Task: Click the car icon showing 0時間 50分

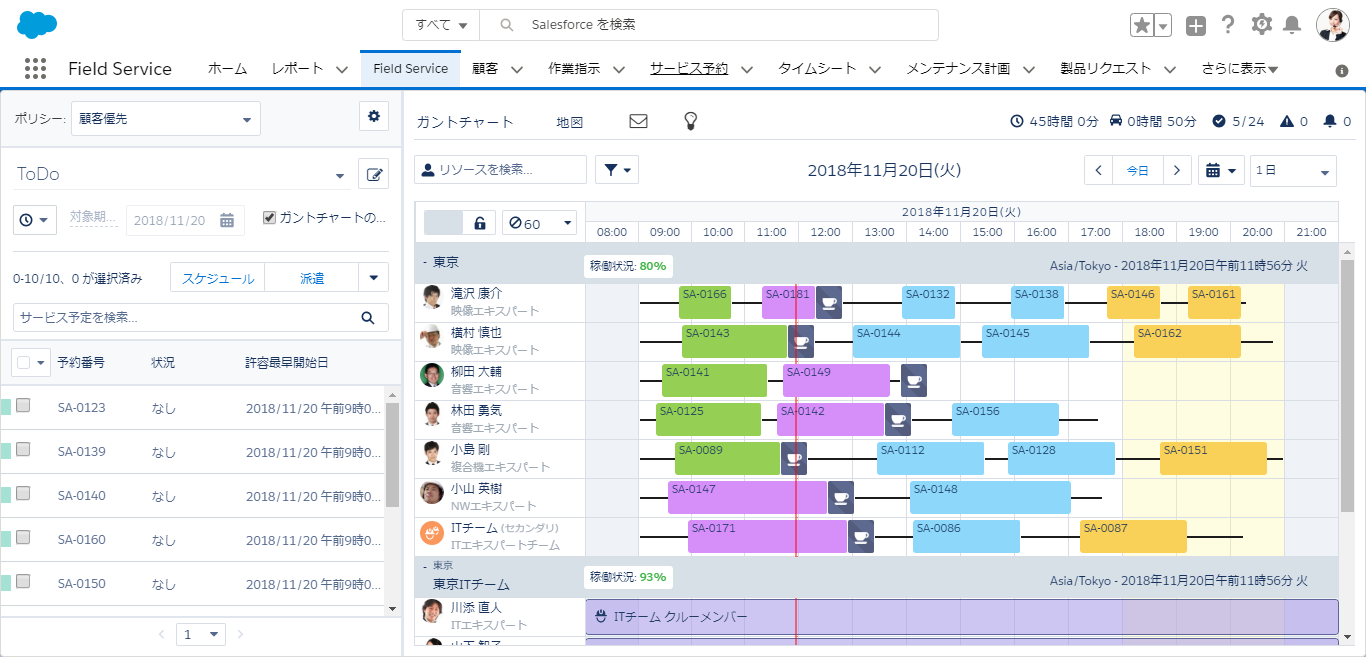Action: [1117, 121]
